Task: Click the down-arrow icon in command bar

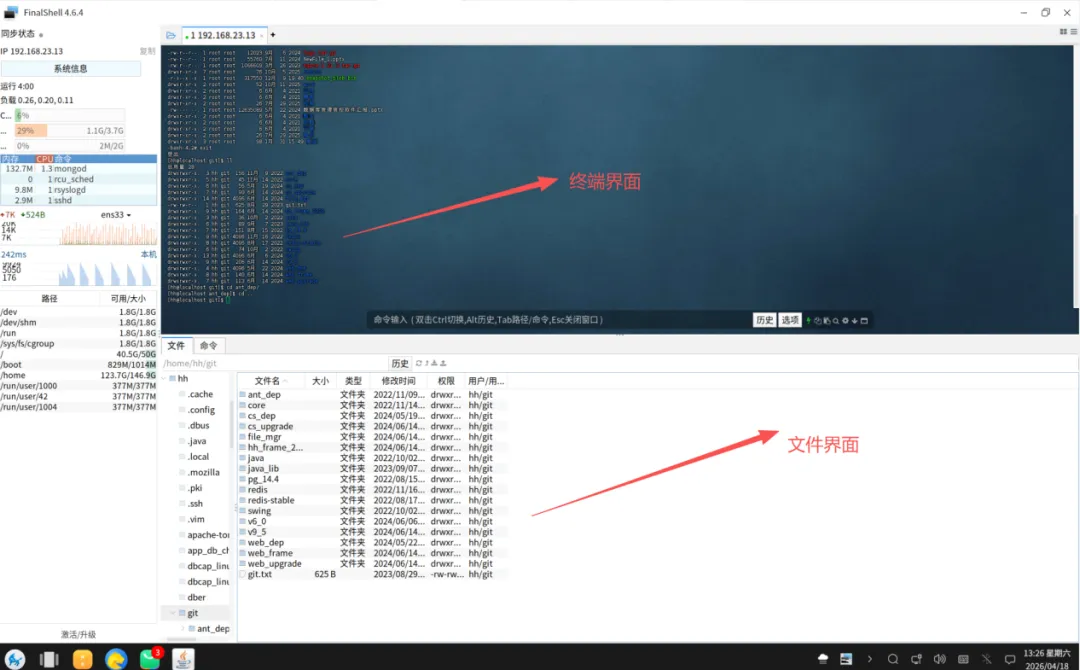Action: click(855, 320)
